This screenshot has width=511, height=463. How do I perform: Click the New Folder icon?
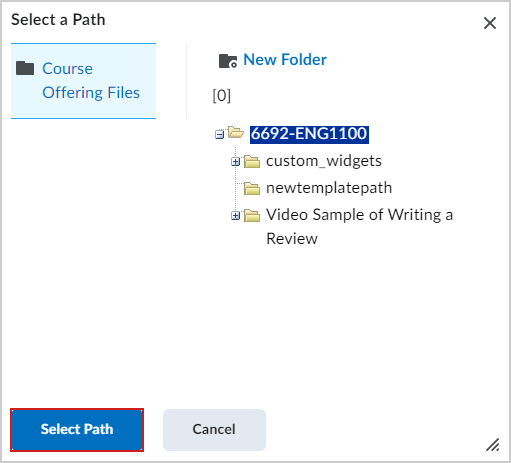228,61
